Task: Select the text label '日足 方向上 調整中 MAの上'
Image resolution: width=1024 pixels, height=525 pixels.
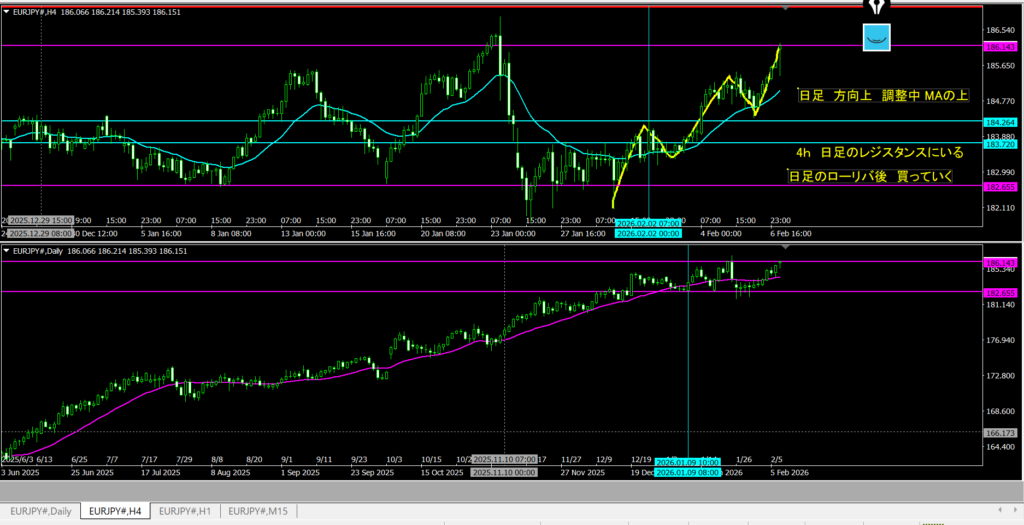Action: point(883,96)
